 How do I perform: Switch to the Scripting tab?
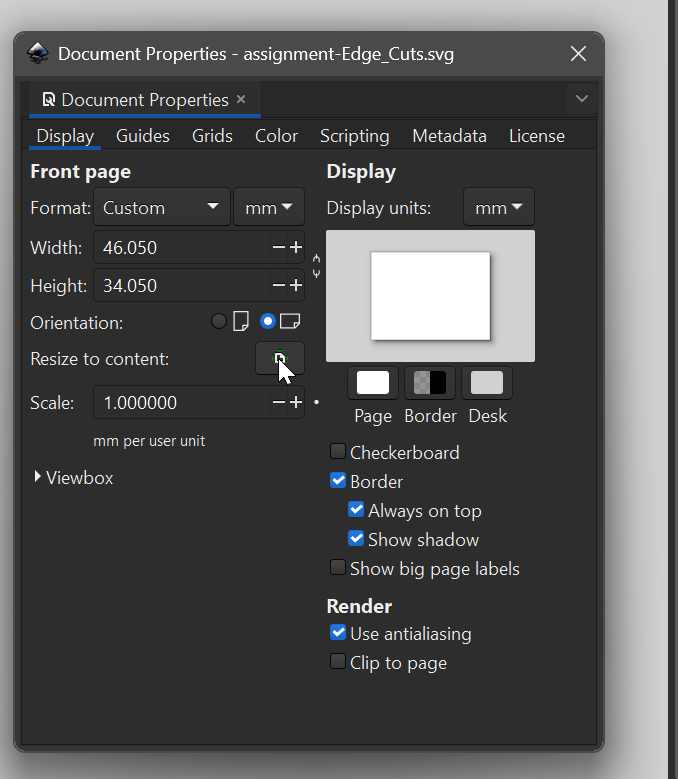coord(355,136)
